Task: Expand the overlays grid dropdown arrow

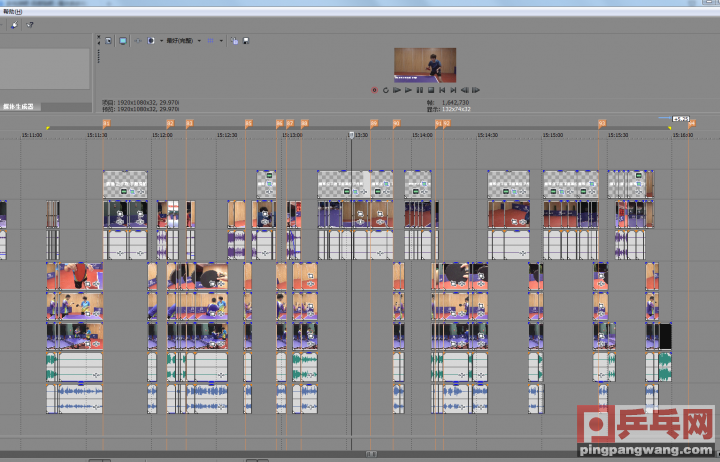Action: (x=222, y=41)
